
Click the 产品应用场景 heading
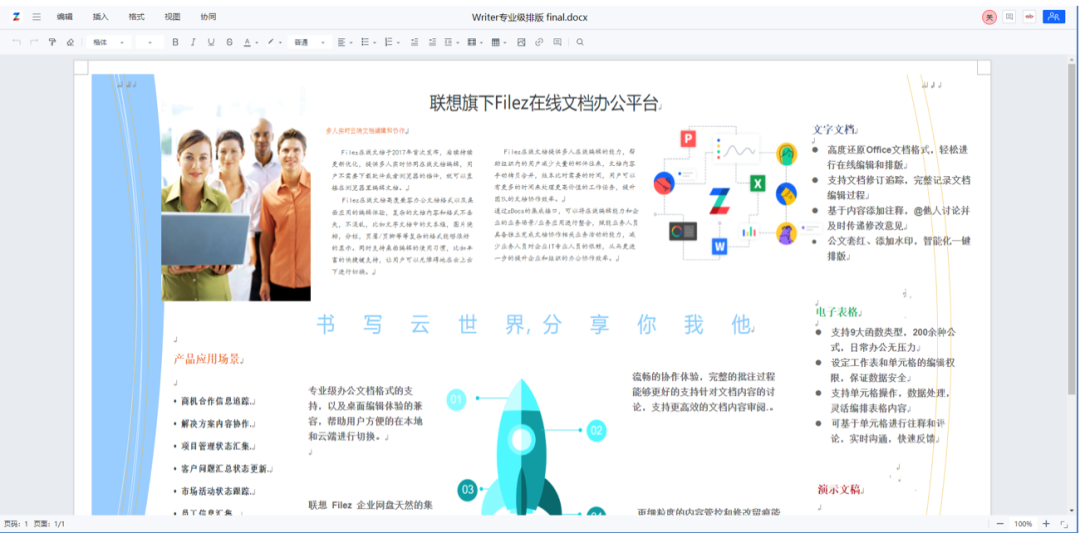click(207, 359)
